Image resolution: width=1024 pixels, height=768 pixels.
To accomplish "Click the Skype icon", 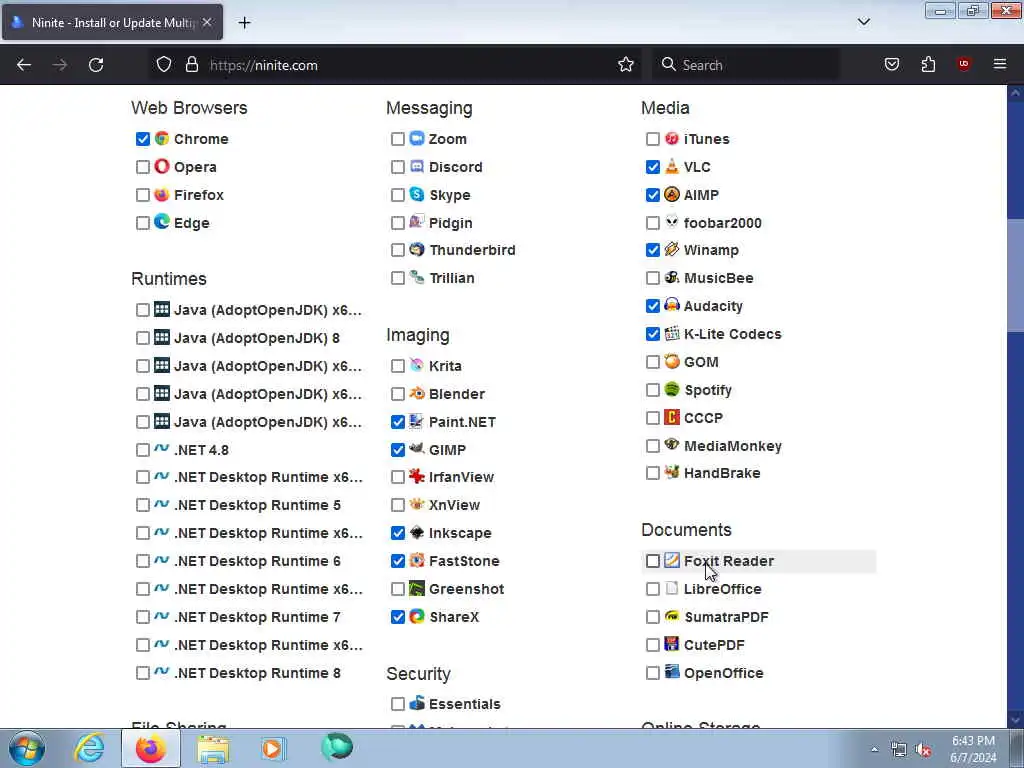I will tap(417, 195).
